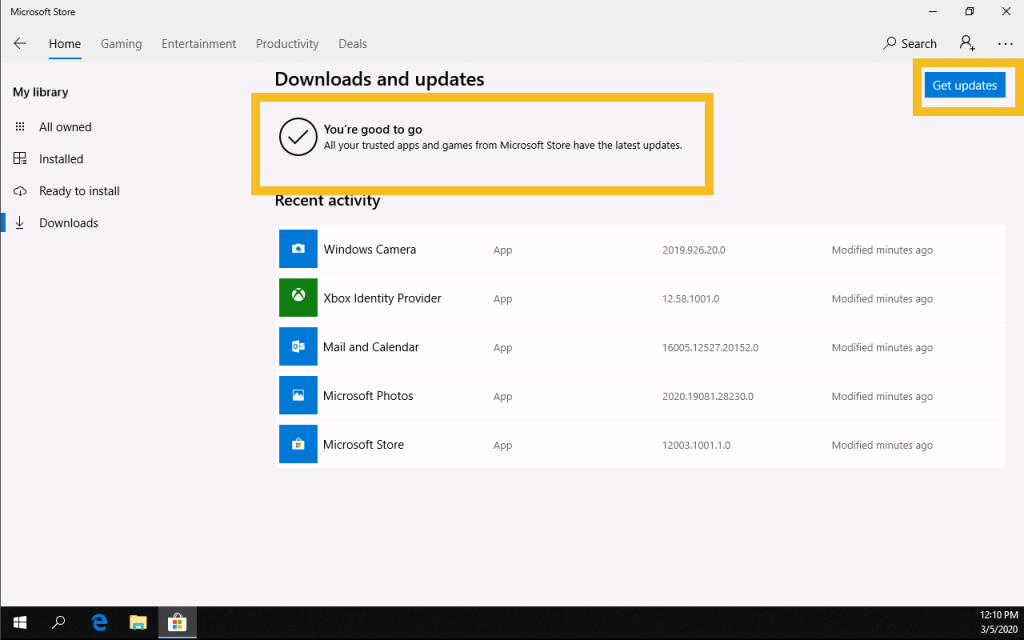Open the Windows Start menu

pos(20,623)
